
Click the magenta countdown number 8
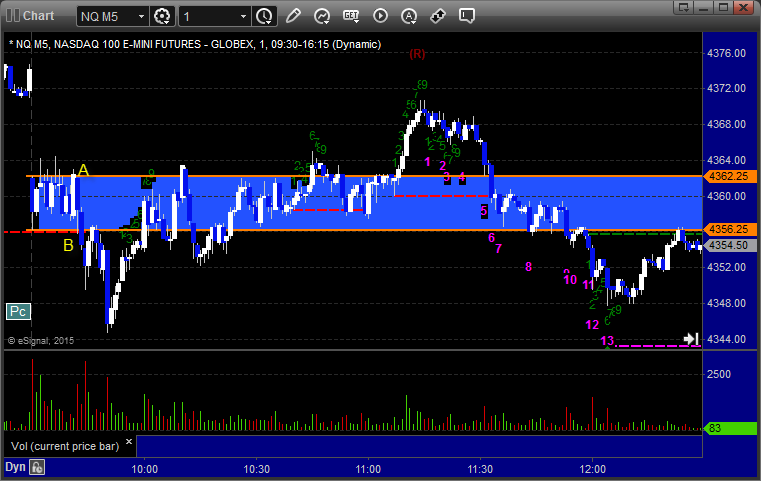[529, 266]
